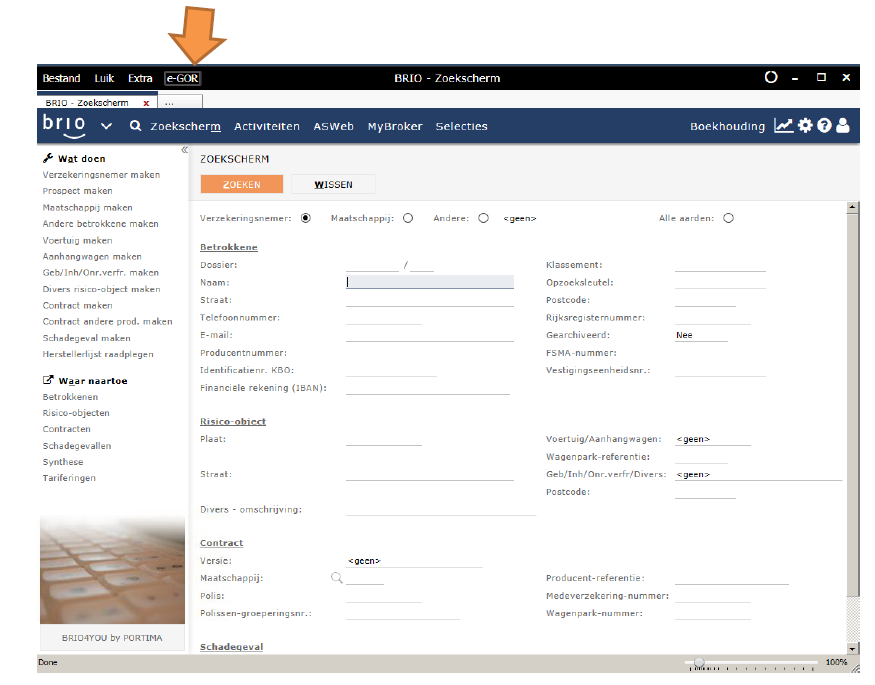Open the Voertuig/Aanhangwagen dropdown
Screen dimensions: 875x685
[x=712, y=439]
